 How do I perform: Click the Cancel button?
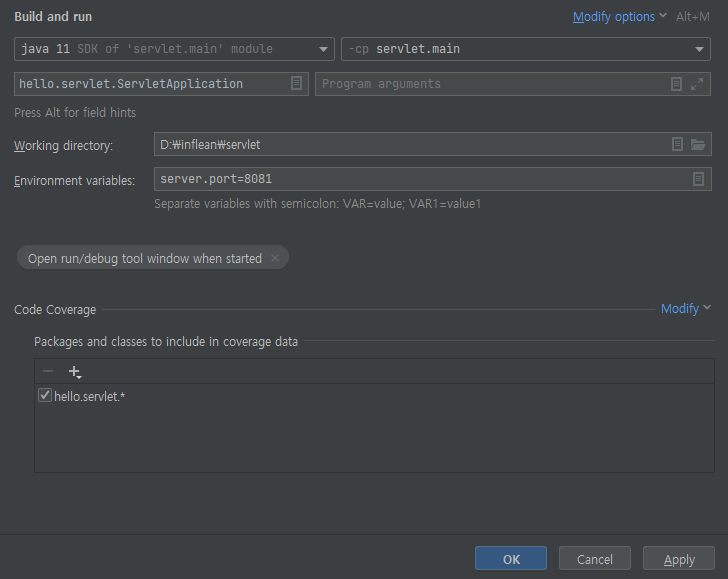click(595, 559)
